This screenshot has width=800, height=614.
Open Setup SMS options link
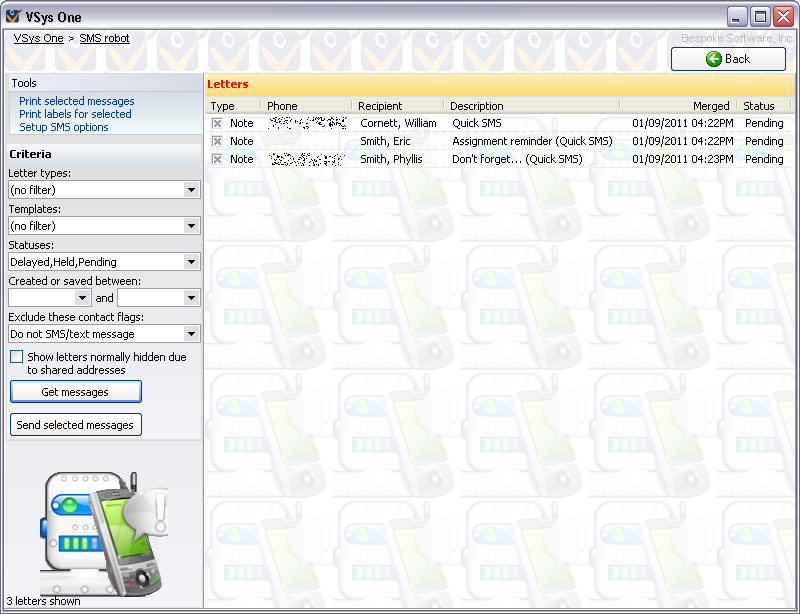[64, 127]
